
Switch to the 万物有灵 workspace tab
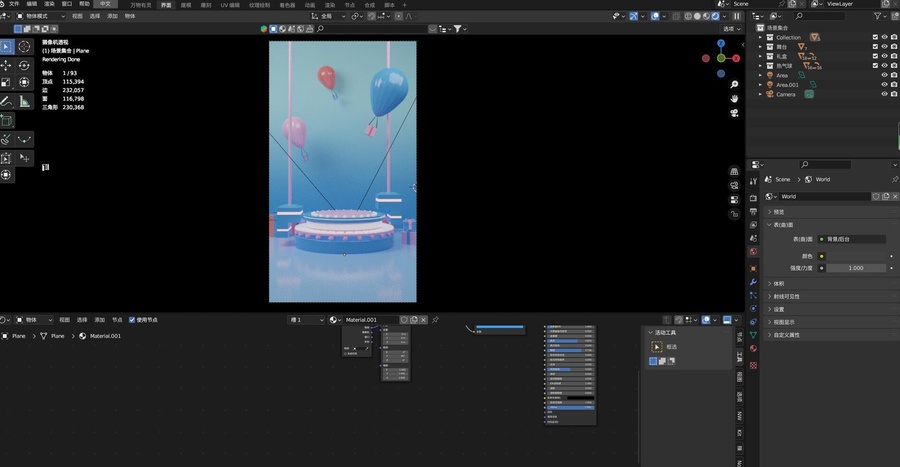(x=141, y=5)
